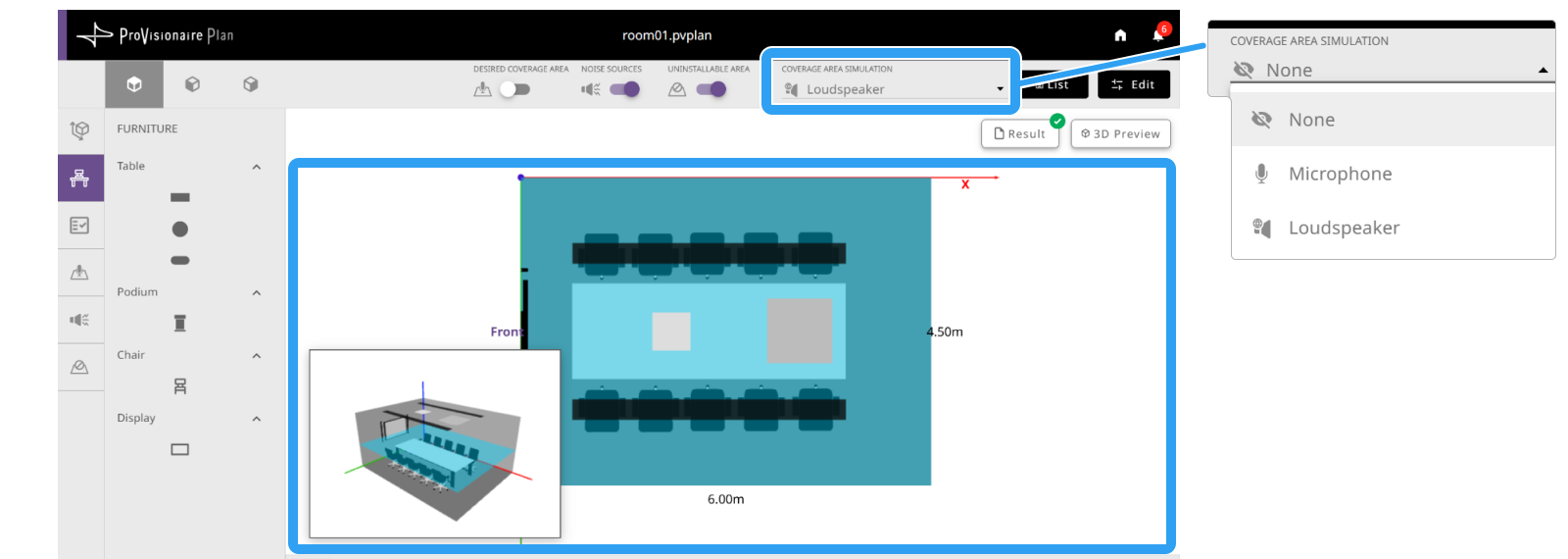Close the enlarged dropdown showing None
The image size is (1568, 559).
point(1392,70)
